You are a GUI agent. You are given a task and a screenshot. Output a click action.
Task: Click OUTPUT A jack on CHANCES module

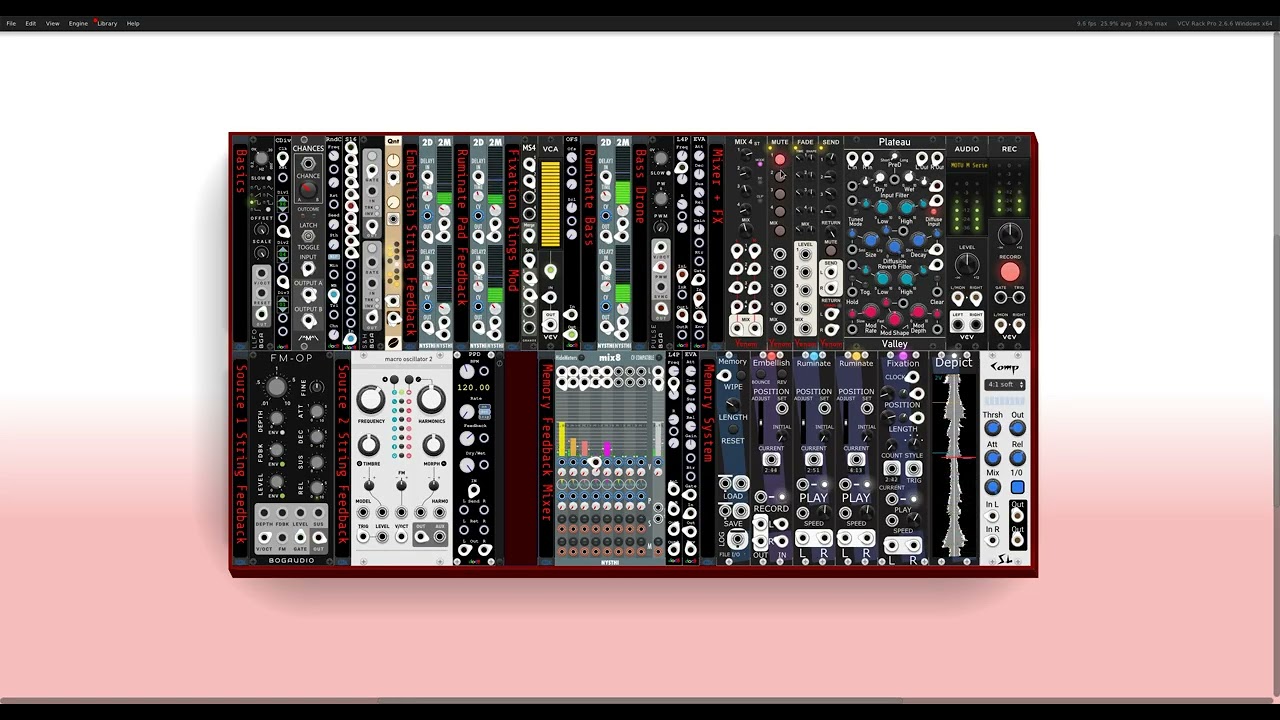click(308, 294)
